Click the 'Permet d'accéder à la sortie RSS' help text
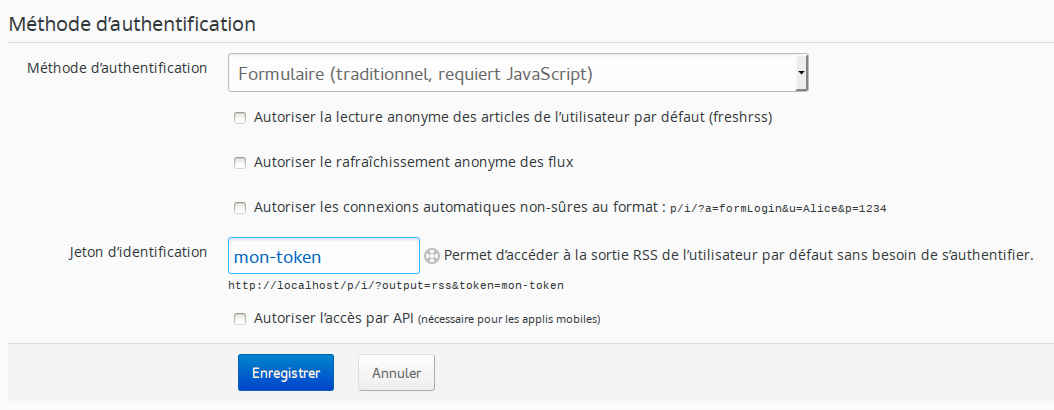The height and width of the screenshot is (410, 1054). click(738, 254)
